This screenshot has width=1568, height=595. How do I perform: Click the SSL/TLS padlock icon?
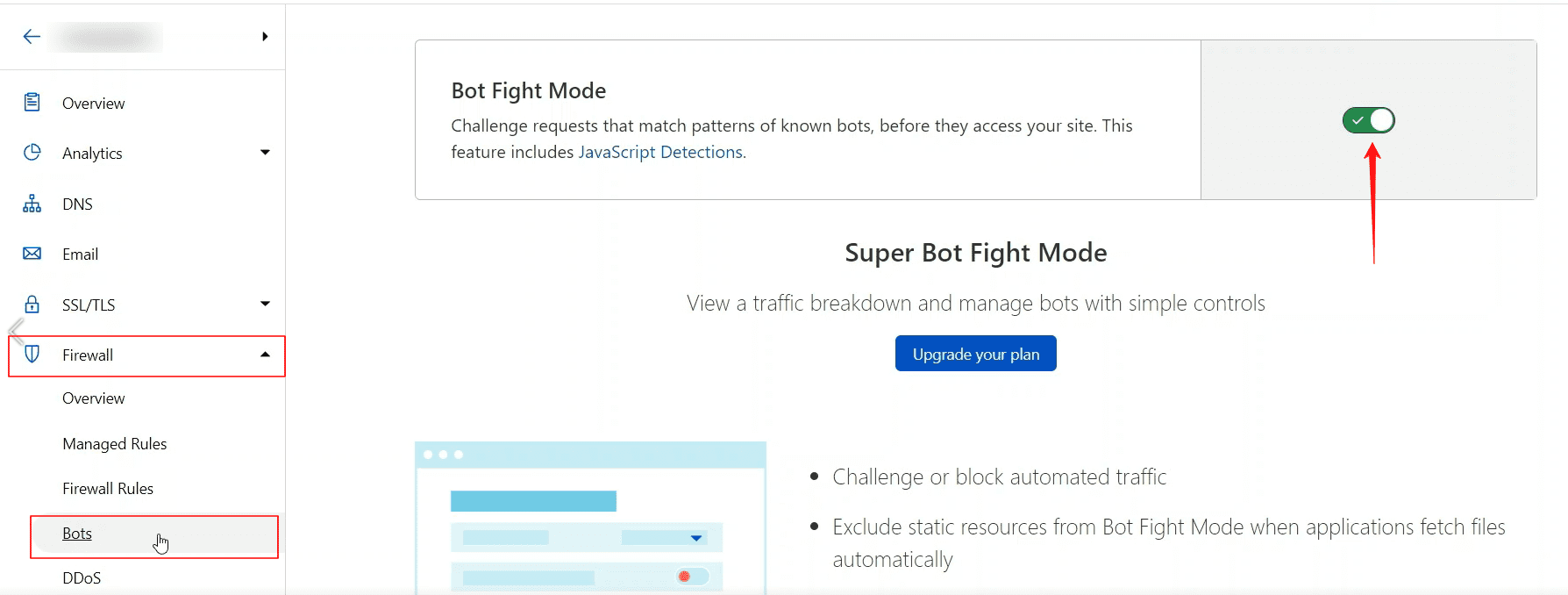[x=32, y=305]
